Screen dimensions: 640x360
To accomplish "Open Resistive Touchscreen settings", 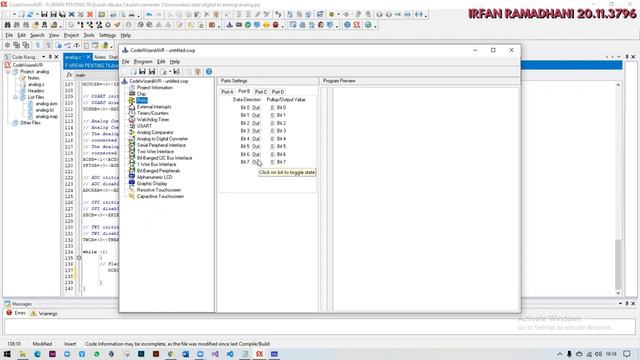I will [159, 190].
